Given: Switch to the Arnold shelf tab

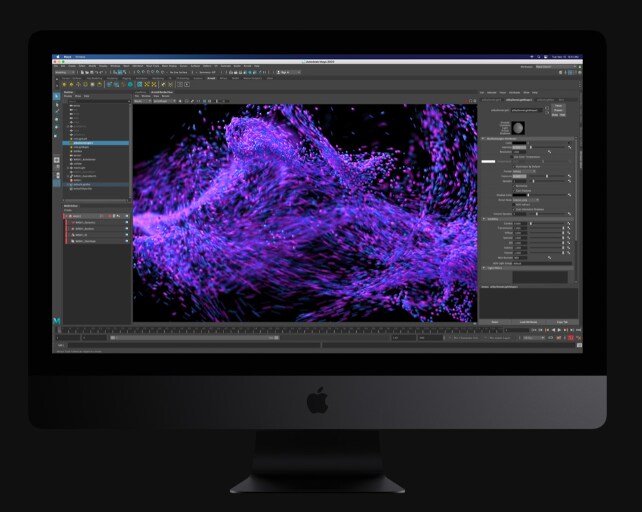Looking at the screenshot, I should (211, 78).
